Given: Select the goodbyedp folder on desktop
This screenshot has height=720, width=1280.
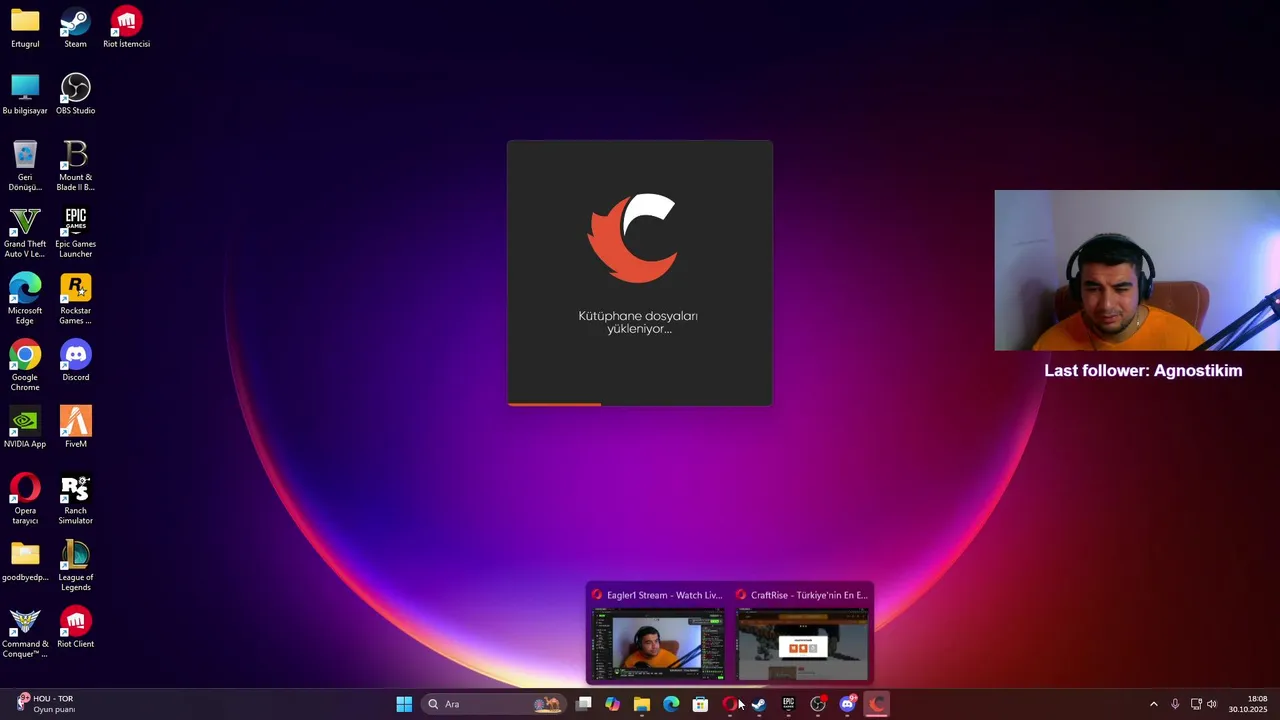Looking at the screenshot, I should point(25,561).
